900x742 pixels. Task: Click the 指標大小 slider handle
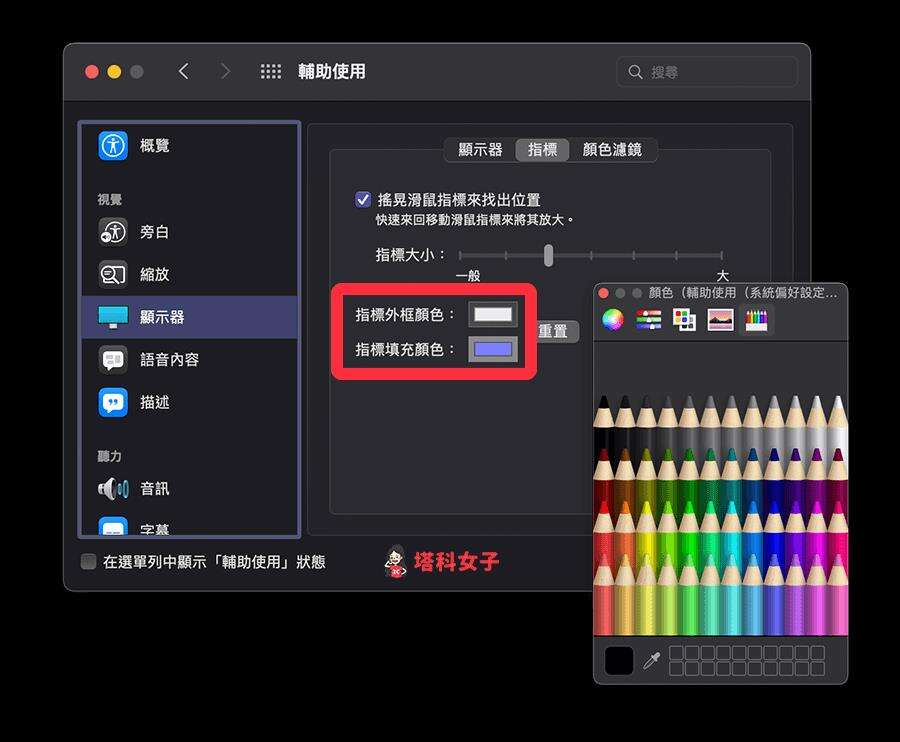[549, 255]
